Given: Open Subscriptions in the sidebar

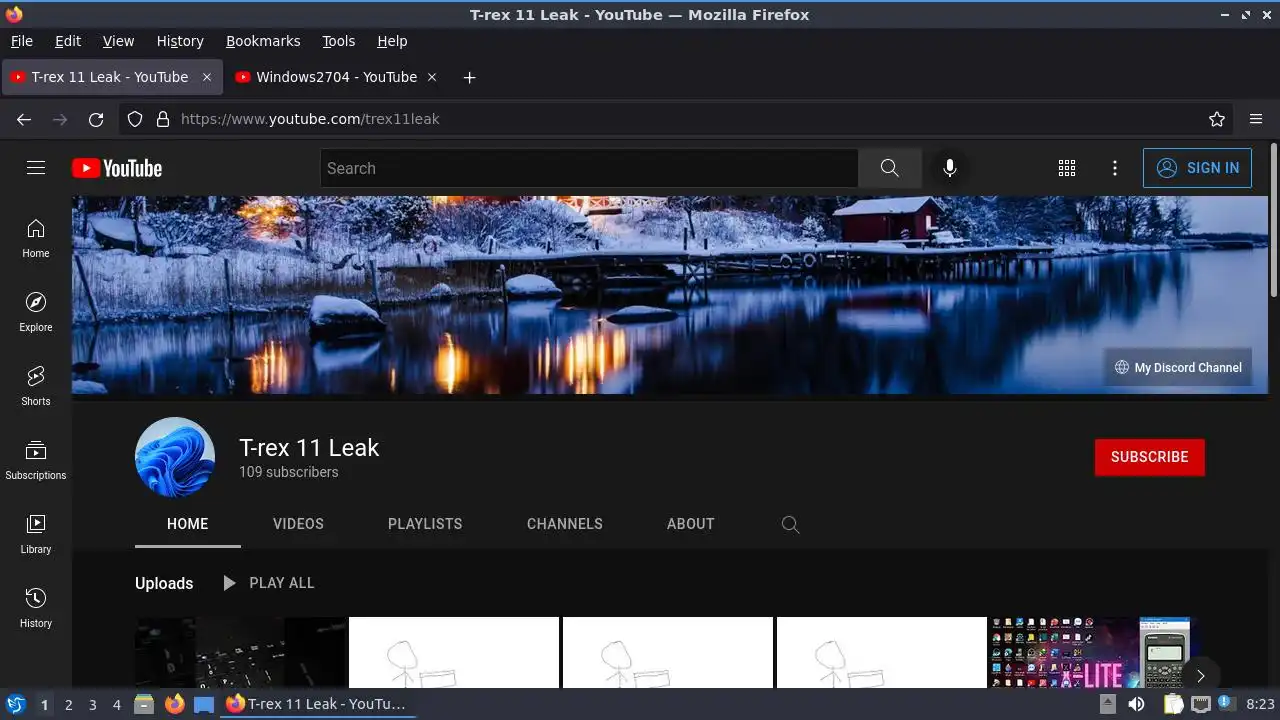Looking at the screenshot, I should [x=36, y=460].
